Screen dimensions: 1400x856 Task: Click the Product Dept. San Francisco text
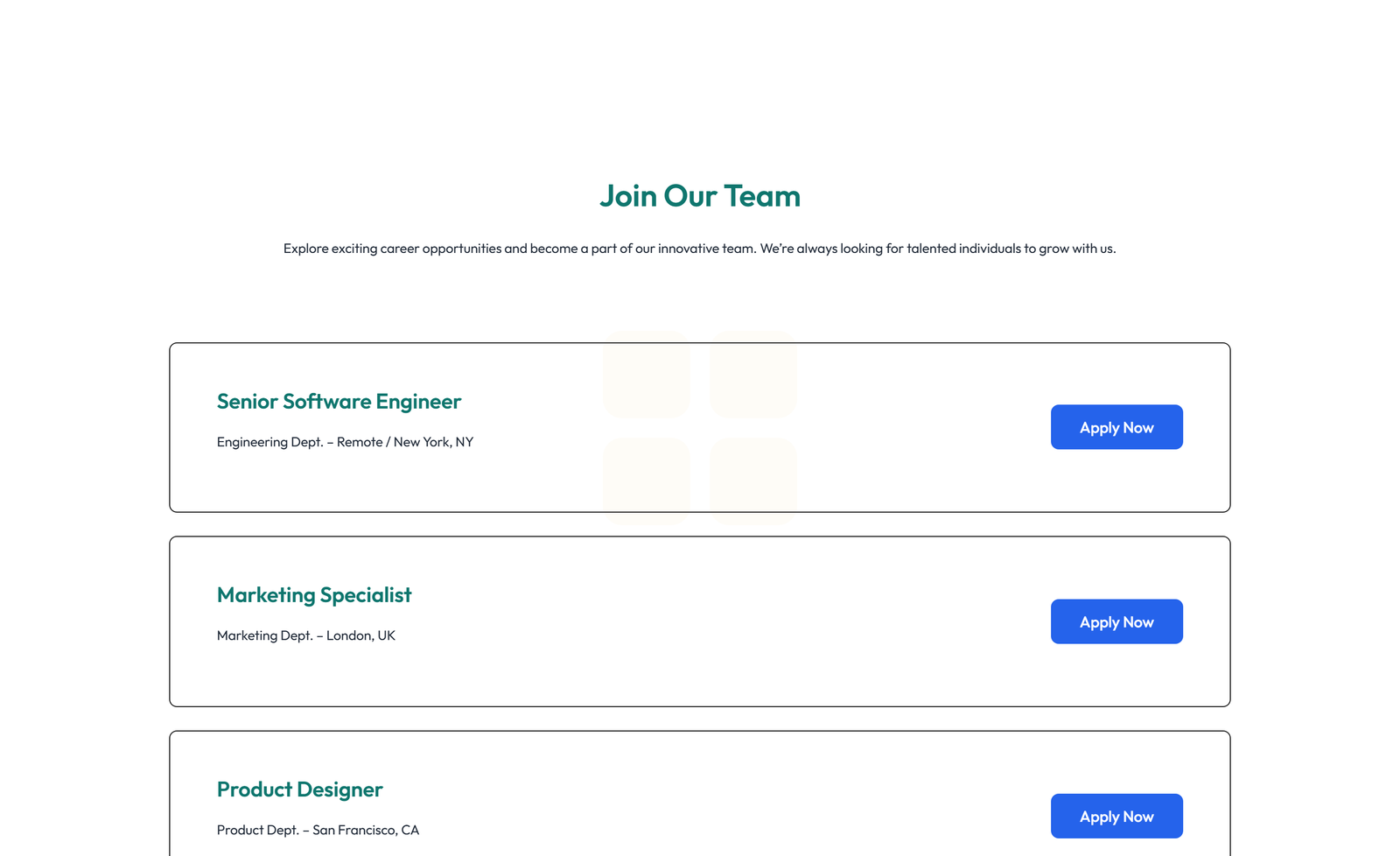pyautogui.click(x=318, y=830)
